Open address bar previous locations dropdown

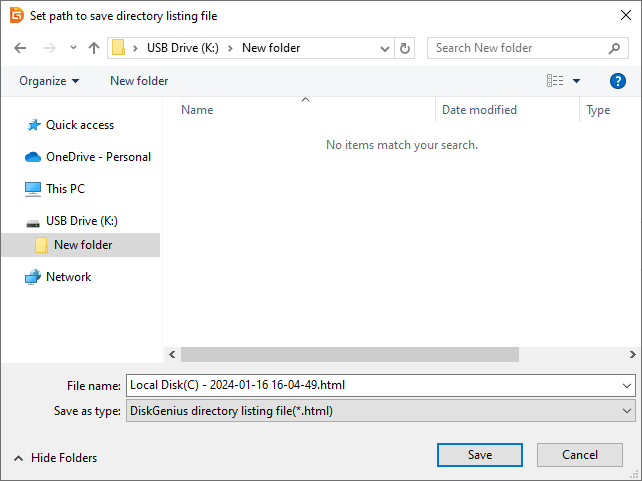pos(385,48)
